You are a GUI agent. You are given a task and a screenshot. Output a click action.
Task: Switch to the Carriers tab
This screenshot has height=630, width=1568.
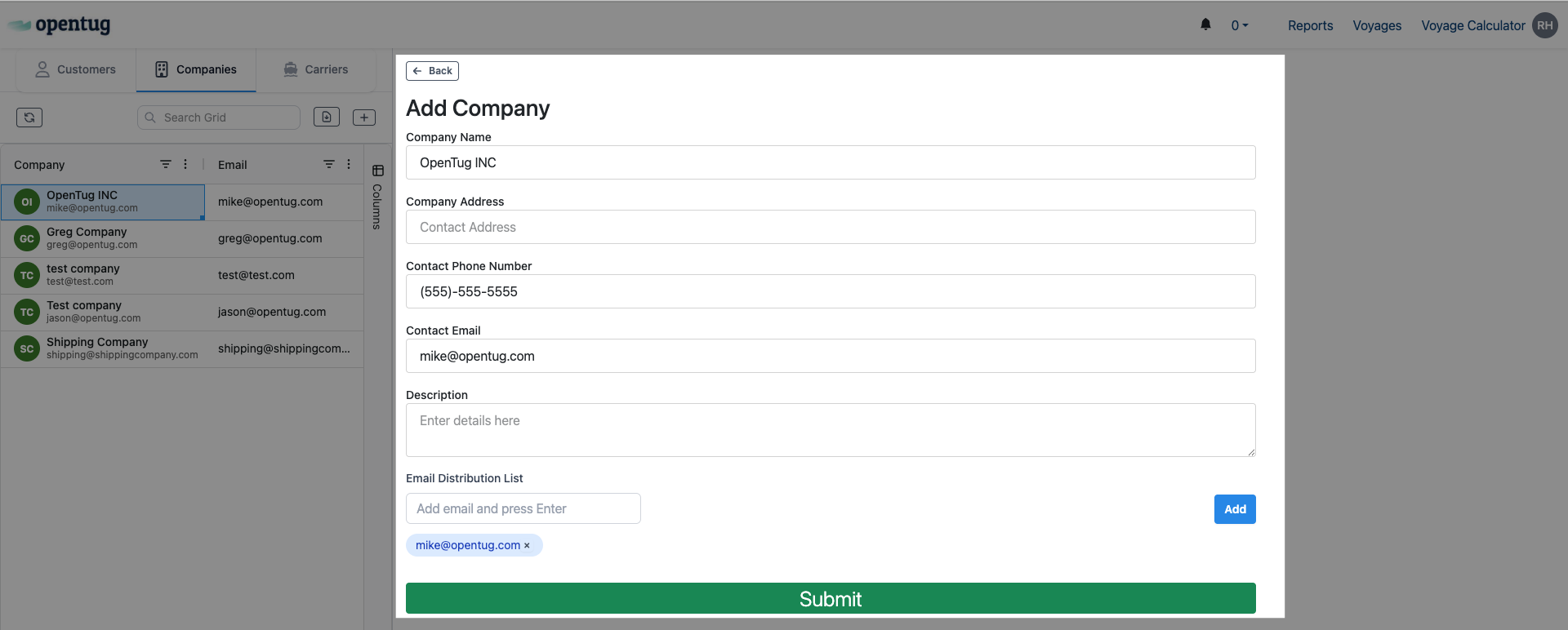click(x=315, y=69)
